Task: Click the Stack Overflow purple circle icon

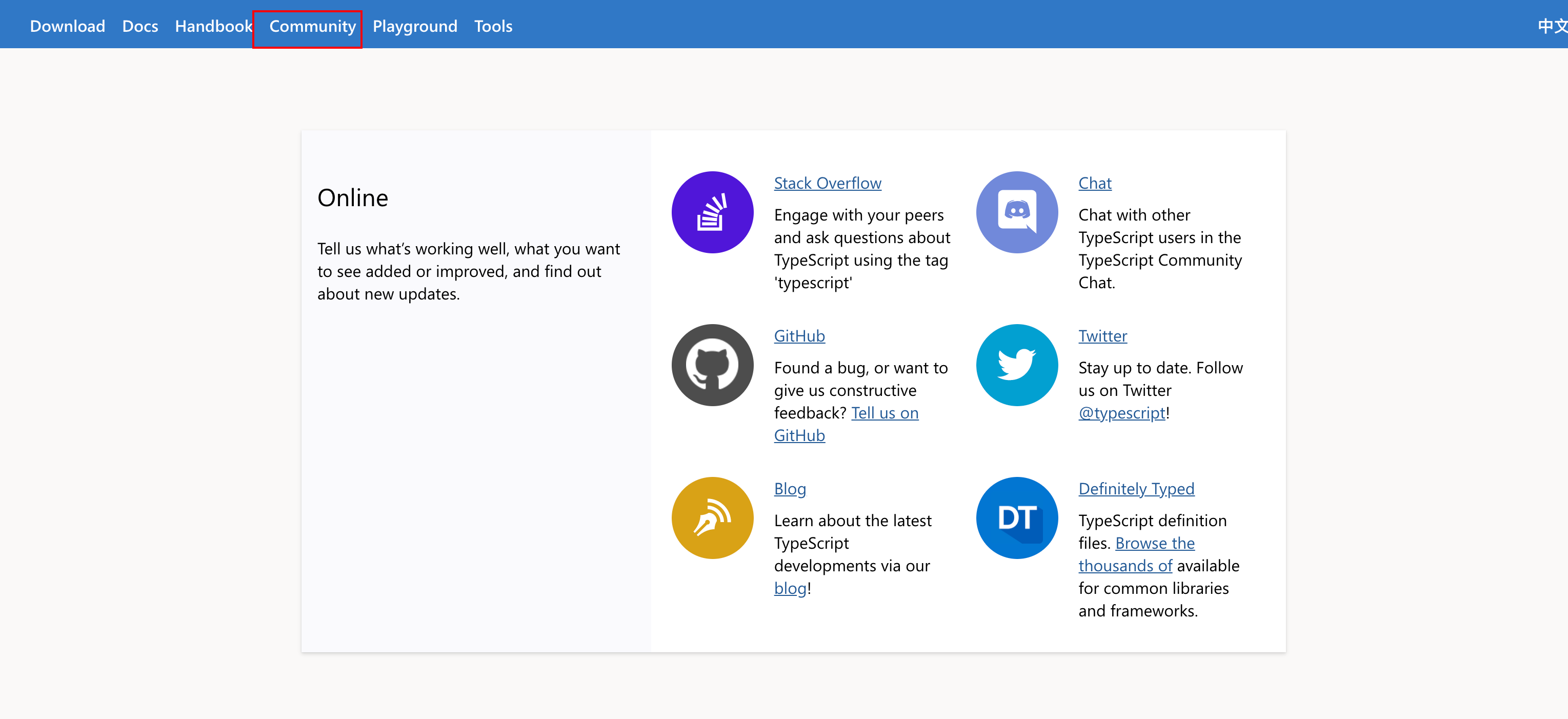Action: (712, 212)
